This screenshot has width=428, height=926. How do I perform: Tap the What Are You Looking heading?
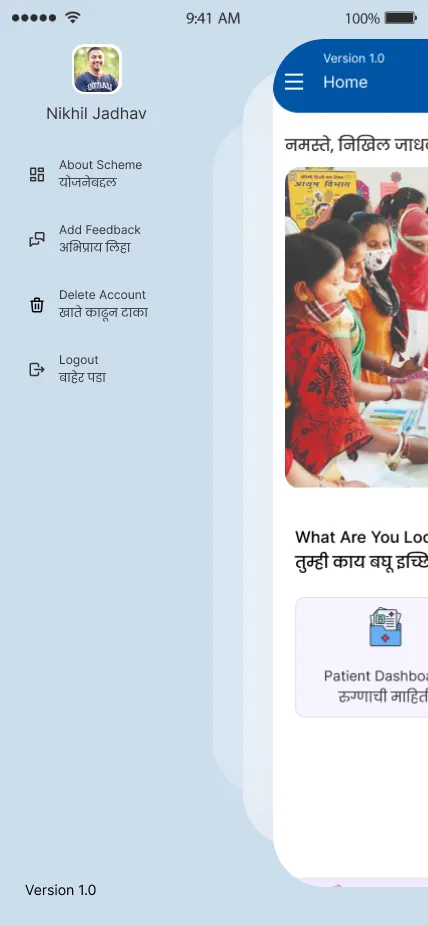[361, 537]
